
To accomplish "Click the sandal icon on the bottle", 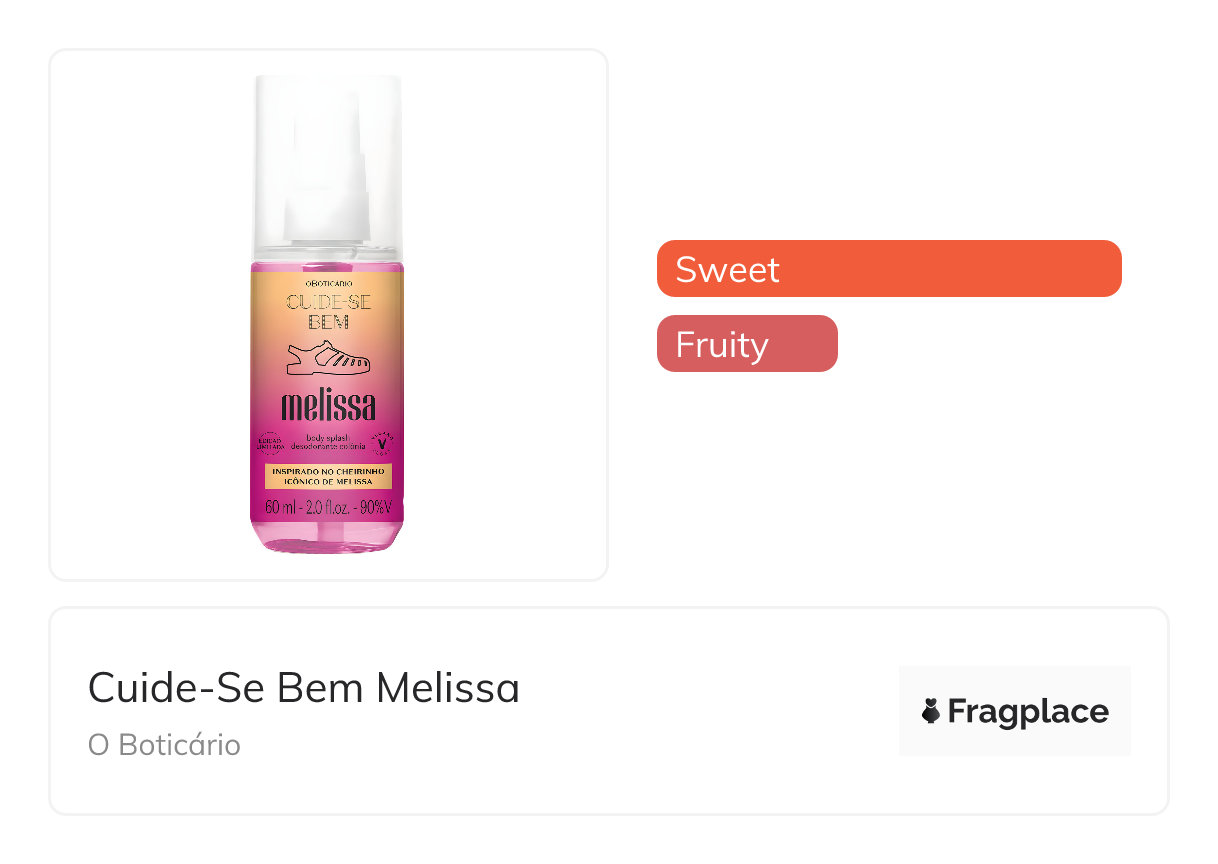I will coord(328,357).
